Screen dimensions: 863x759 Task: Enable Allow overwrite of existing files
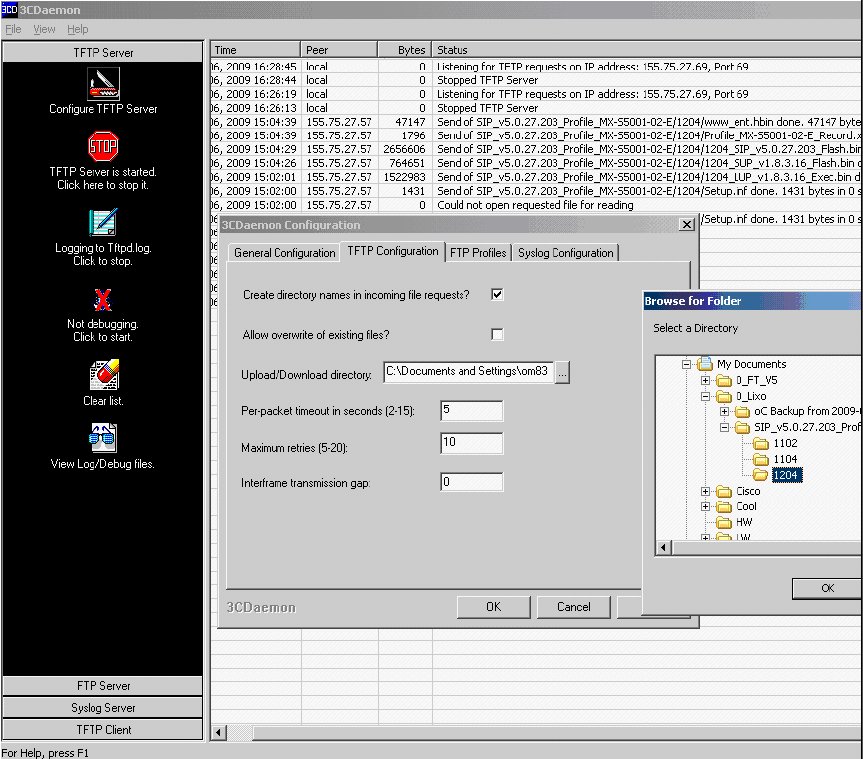[497, 334]
